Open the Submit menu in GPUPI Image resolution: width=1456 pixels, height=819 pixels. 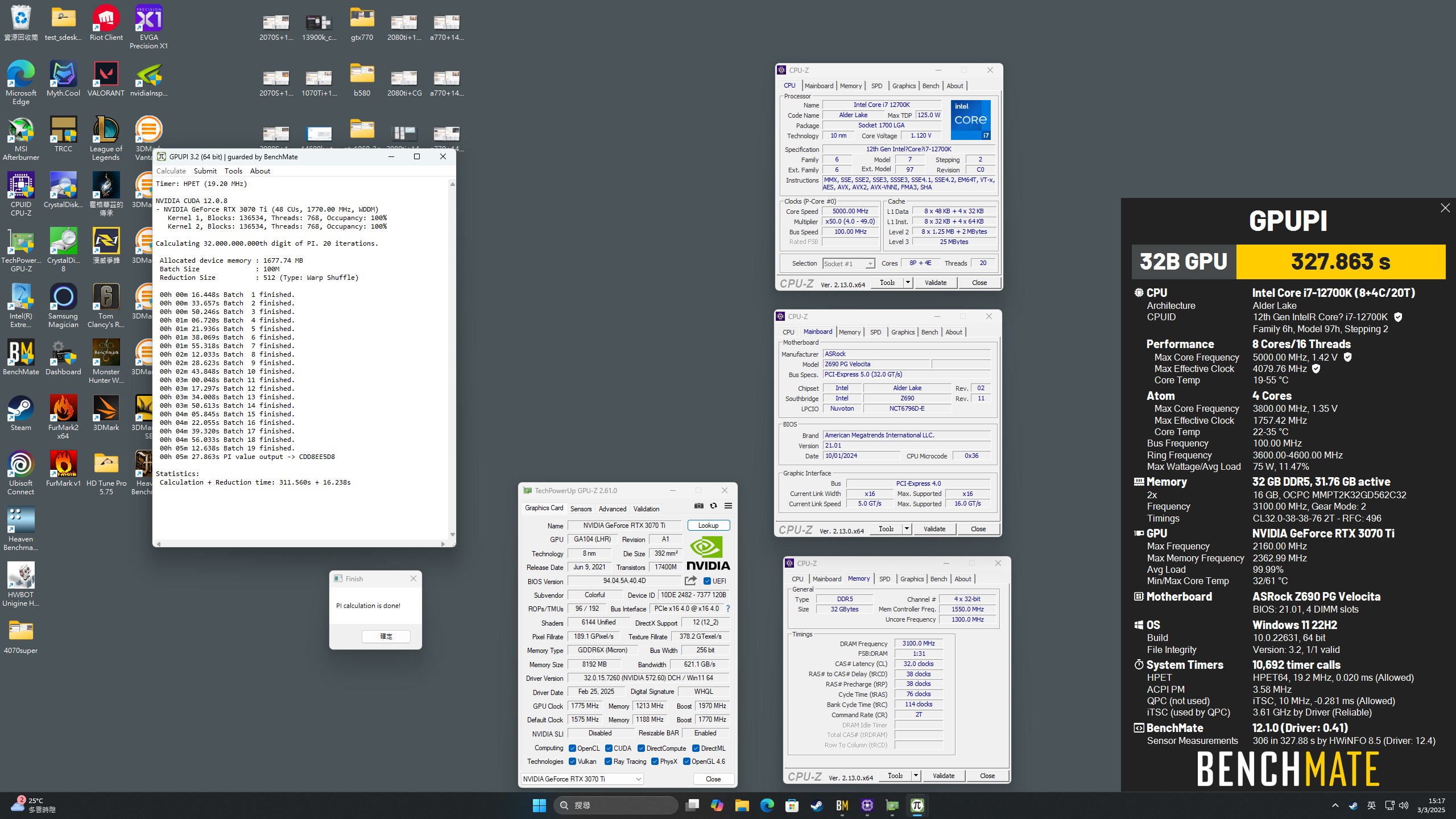(205, 171)
